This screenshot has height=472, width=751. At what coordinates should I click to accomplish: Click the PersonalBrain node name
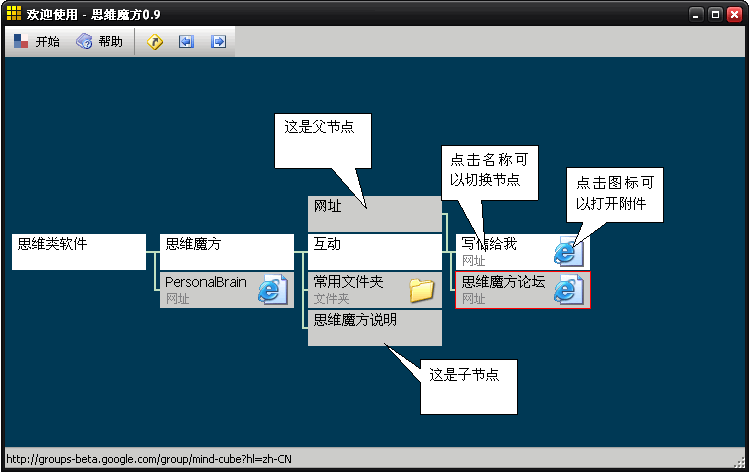pyautogui.click(x=205, y=282)
